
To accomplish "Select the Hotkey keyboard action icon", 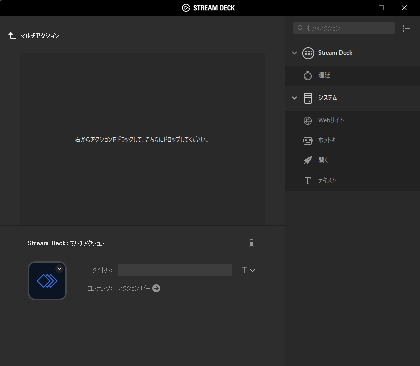I will point(308,140).
